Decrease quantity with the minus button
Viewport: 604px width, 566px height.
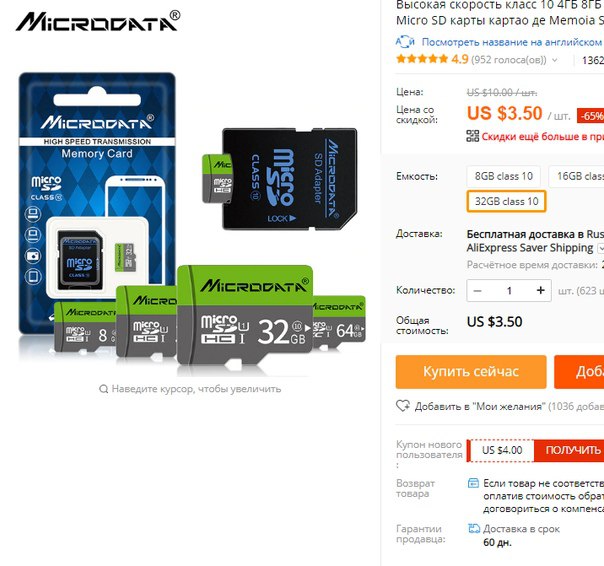pos(477,291)
